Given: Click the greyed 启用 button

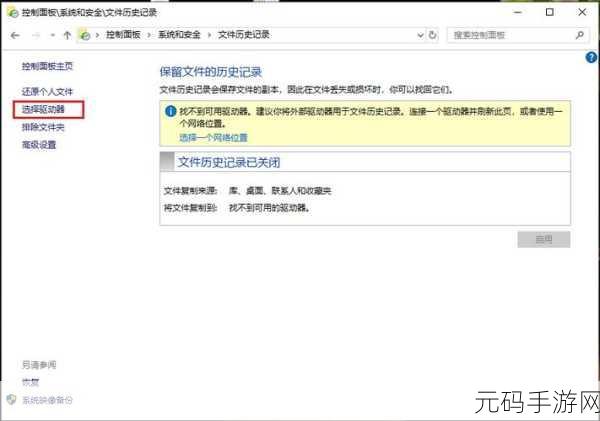Looking at the screenshot, I should point(544,240).
